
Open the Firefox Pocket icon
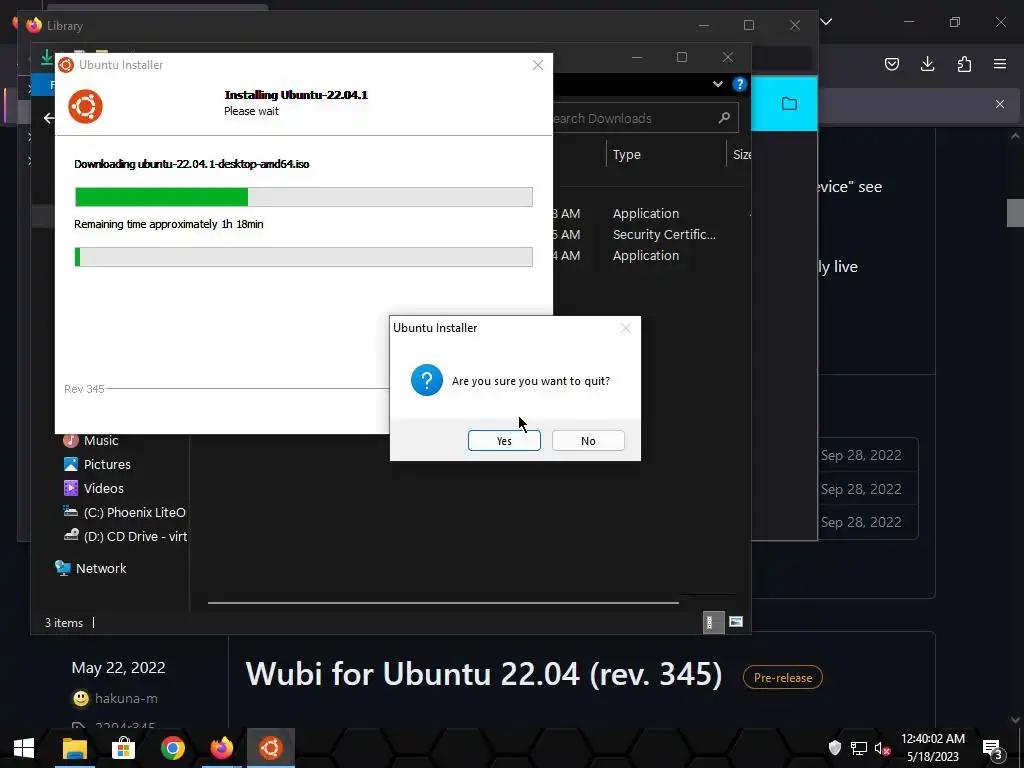(891, 64)
